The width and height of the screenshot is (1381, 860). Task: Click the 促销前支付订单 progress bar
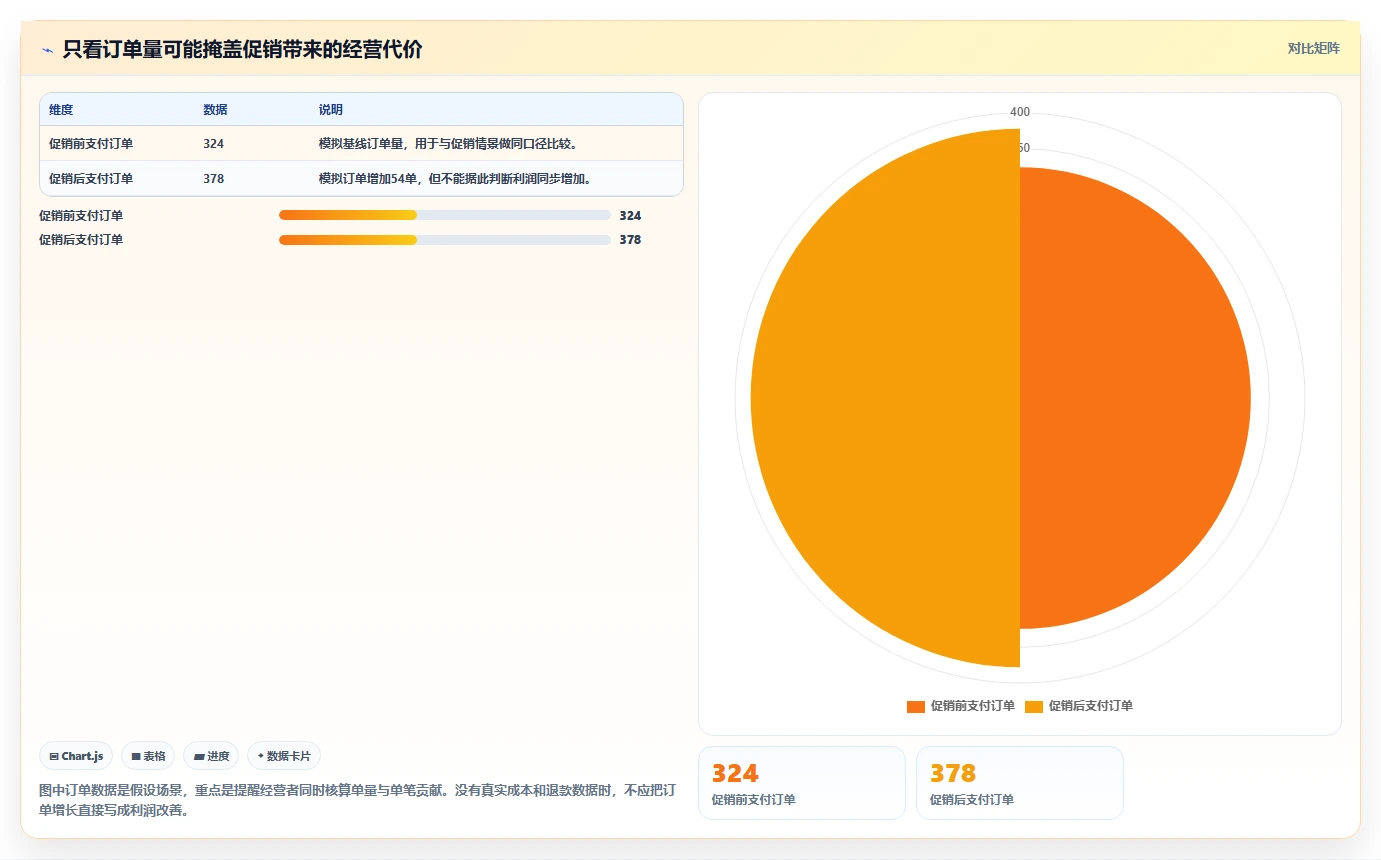(x=445, y=215)
